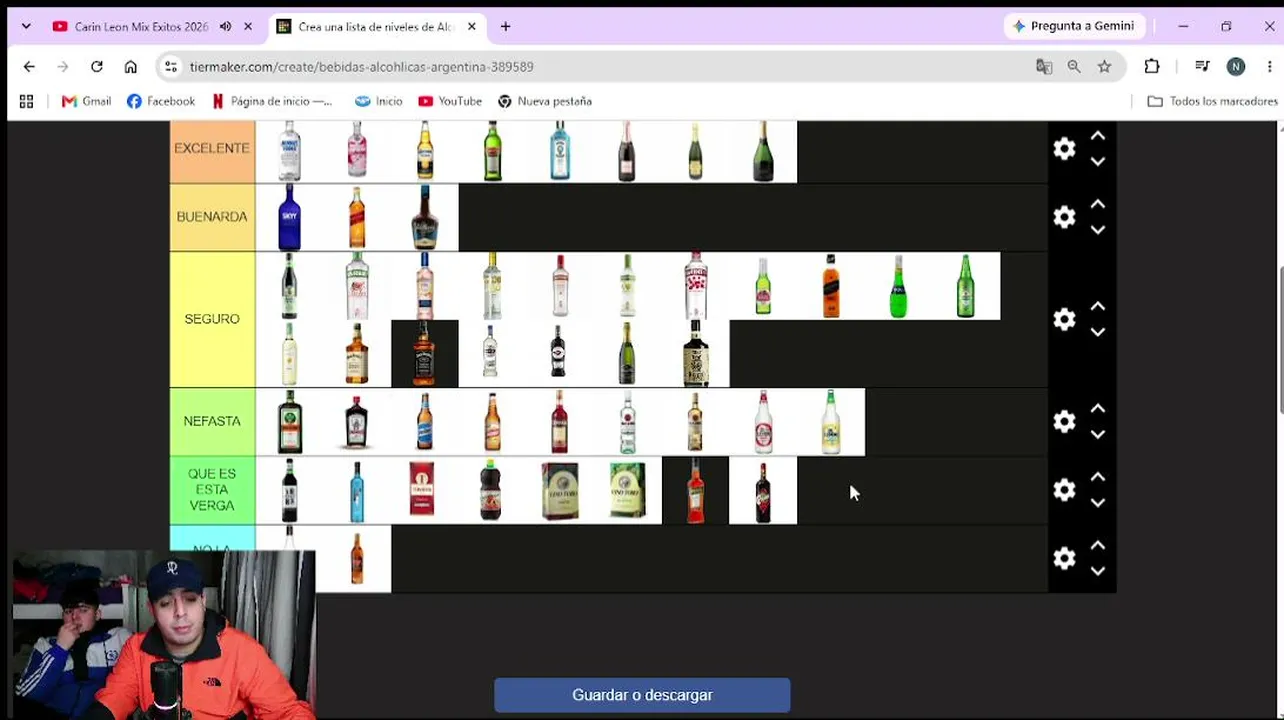Select the Jägermeister bottle in NEFASTA
The image size is (1284, 720).
289,422
